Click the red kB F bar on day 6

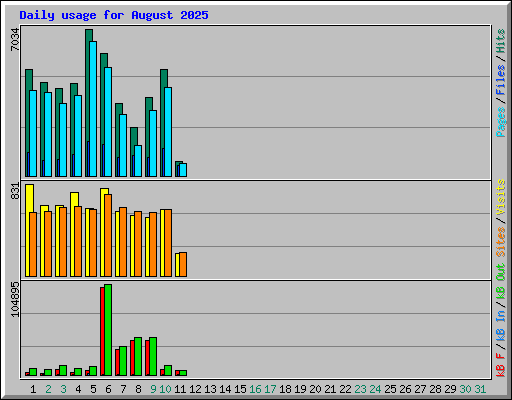click(x=102, y=331)
